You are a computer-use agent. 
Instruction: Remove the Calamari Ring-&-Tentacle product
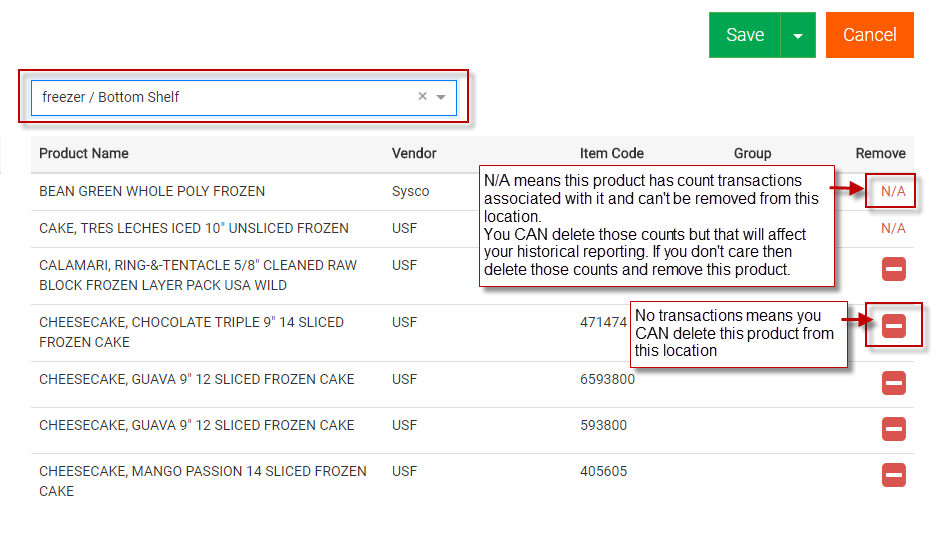tap(893, 269)
